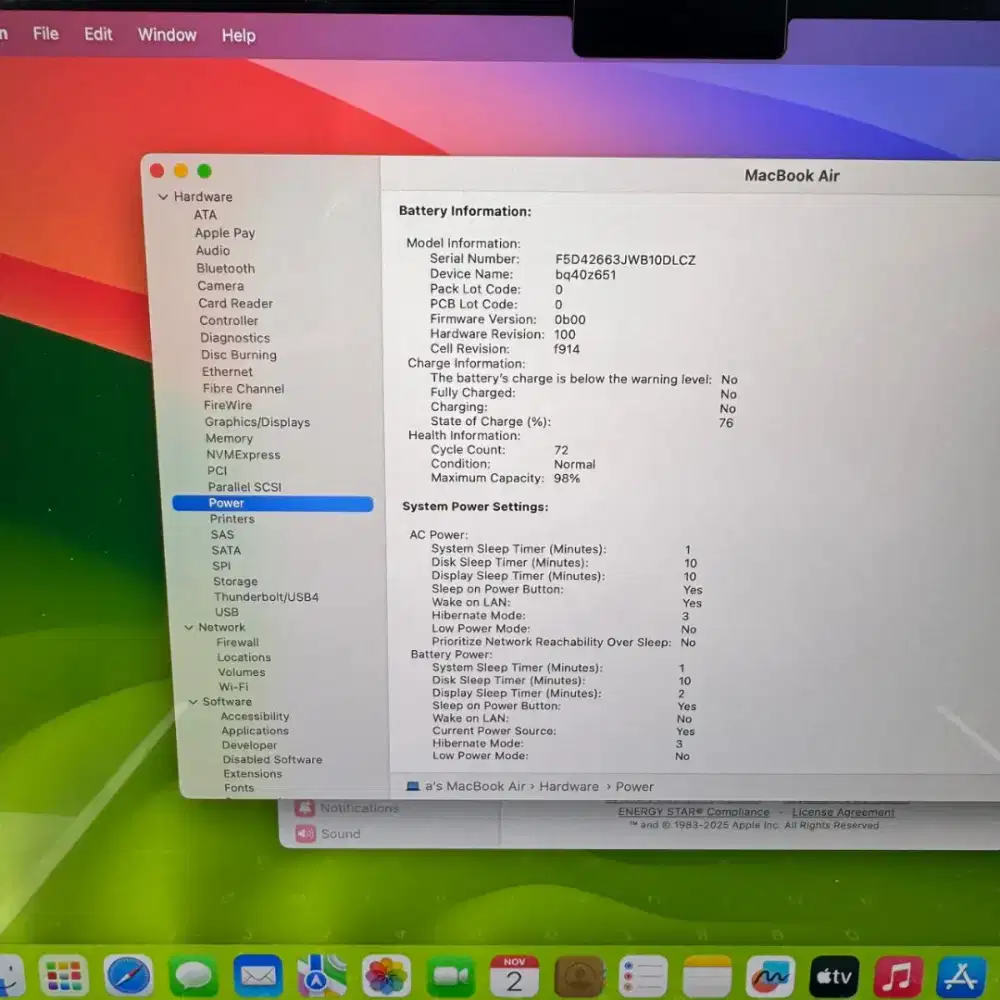Collapse the Network section

[x=188, y=627]
